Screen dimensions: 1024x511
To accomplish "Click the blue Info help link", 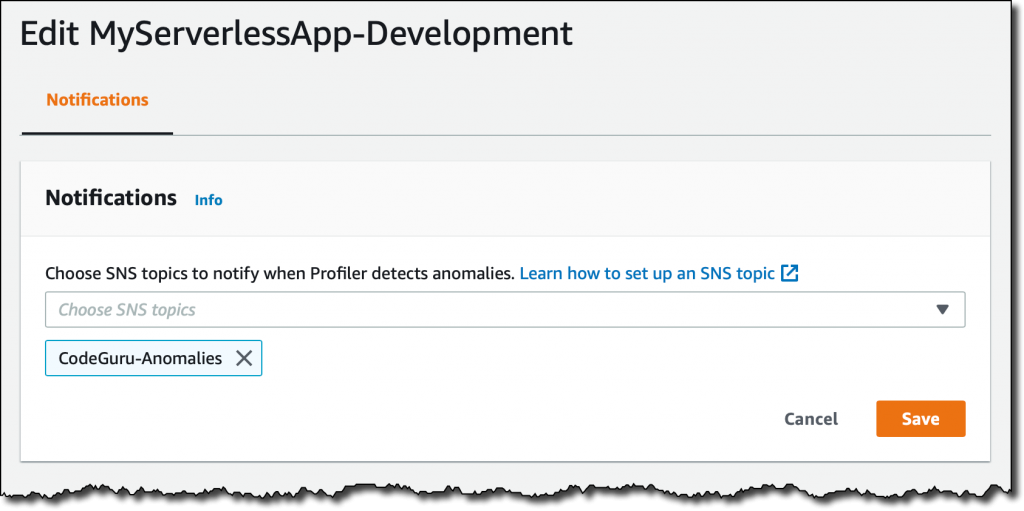I will tap(208, 200).
